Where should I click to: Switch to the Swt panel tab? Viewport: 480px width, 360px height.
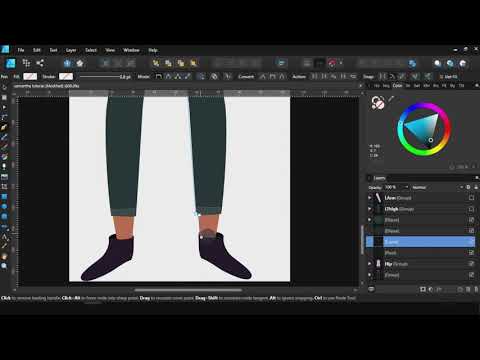coord(417,86)
